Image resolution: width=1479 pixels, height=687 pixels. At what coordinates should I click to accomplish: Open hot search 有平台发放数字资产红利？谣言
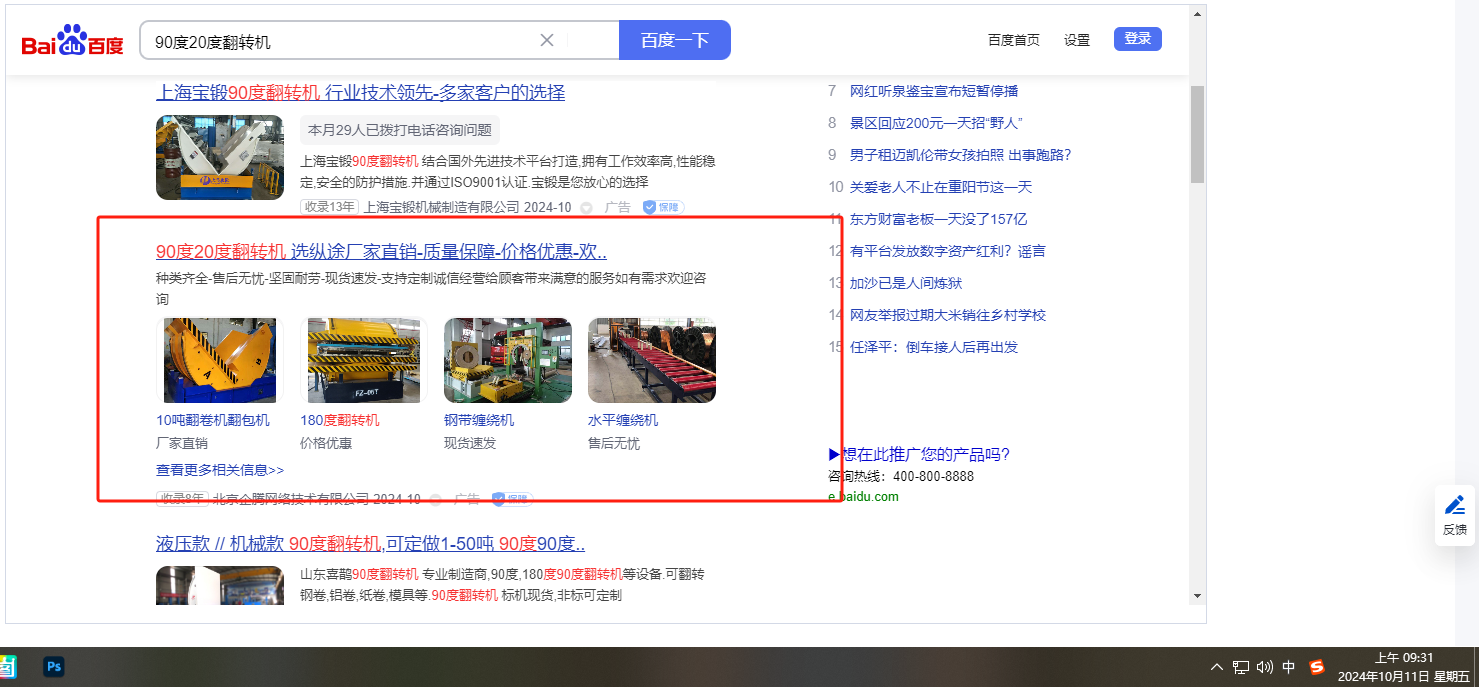948,251
